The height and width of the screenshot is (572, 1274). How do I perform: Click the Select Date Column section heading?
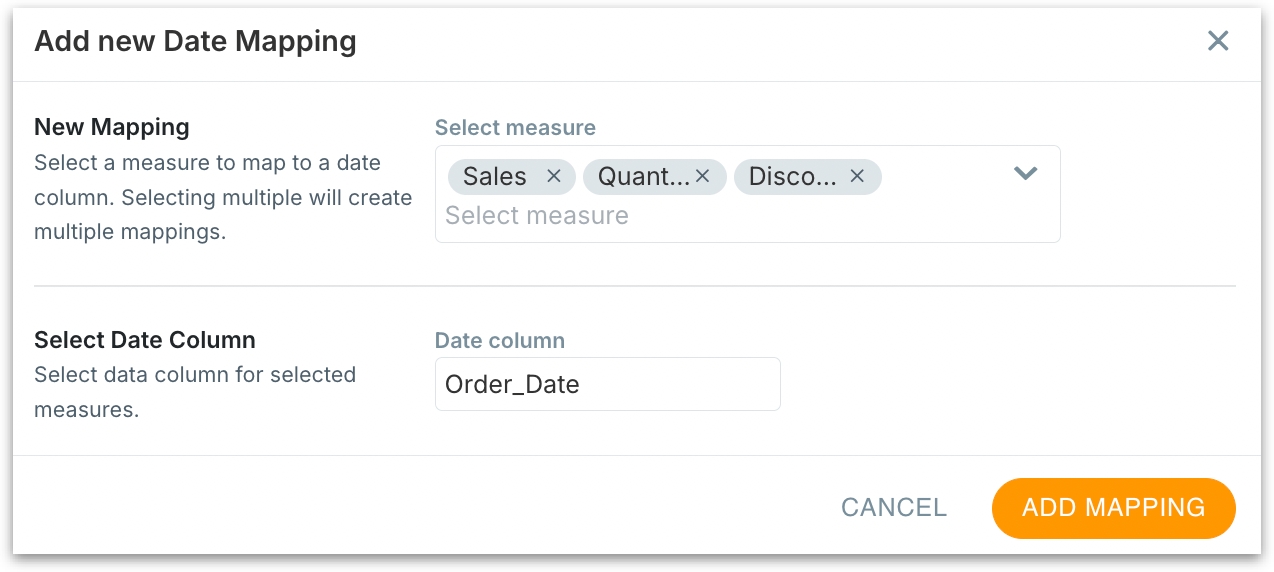145,340
